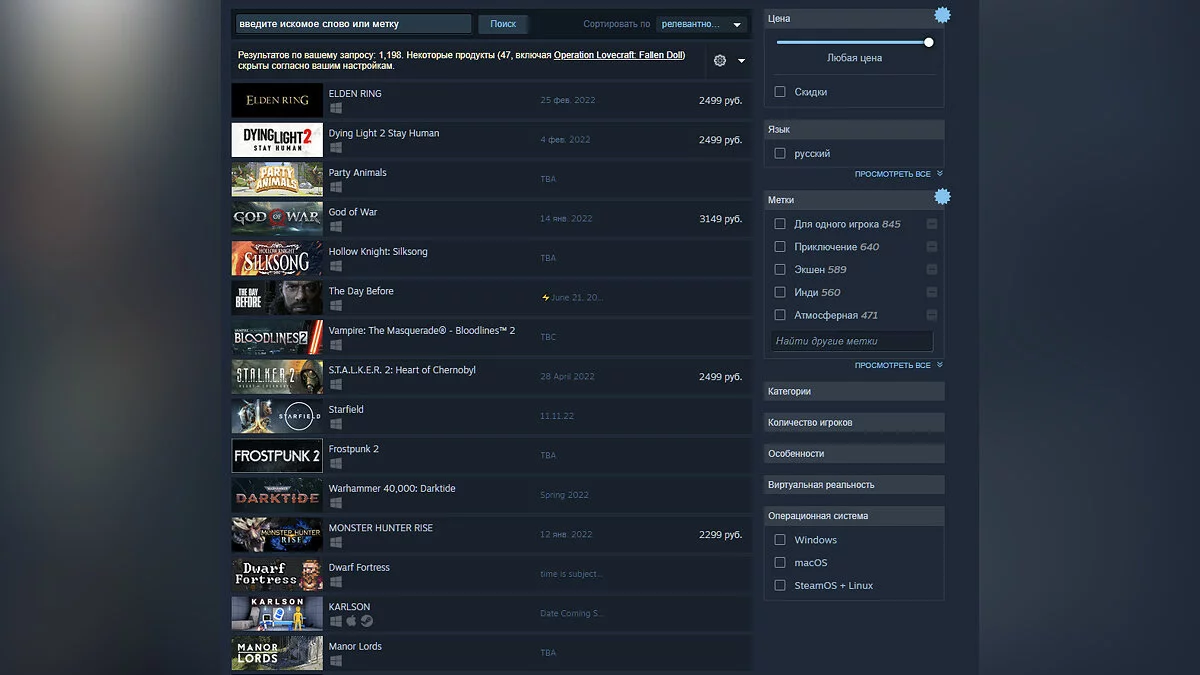Screen dimensions: 1200x675
Task: Click the price slider handle
Action: point(929,42)
